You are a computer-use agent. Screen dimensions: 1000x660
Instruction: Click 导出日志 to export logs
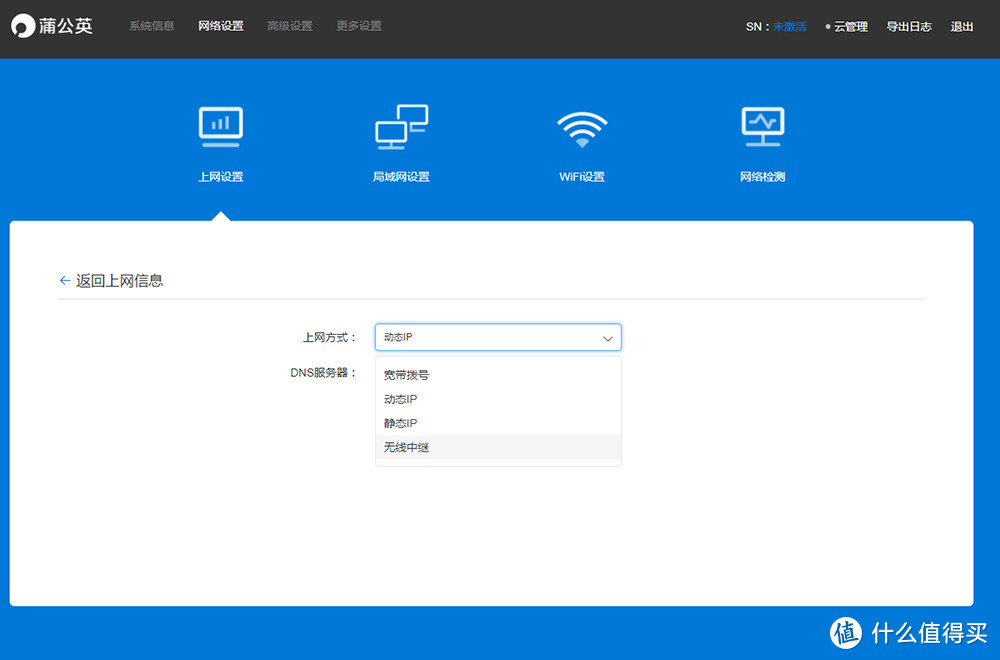909,26
